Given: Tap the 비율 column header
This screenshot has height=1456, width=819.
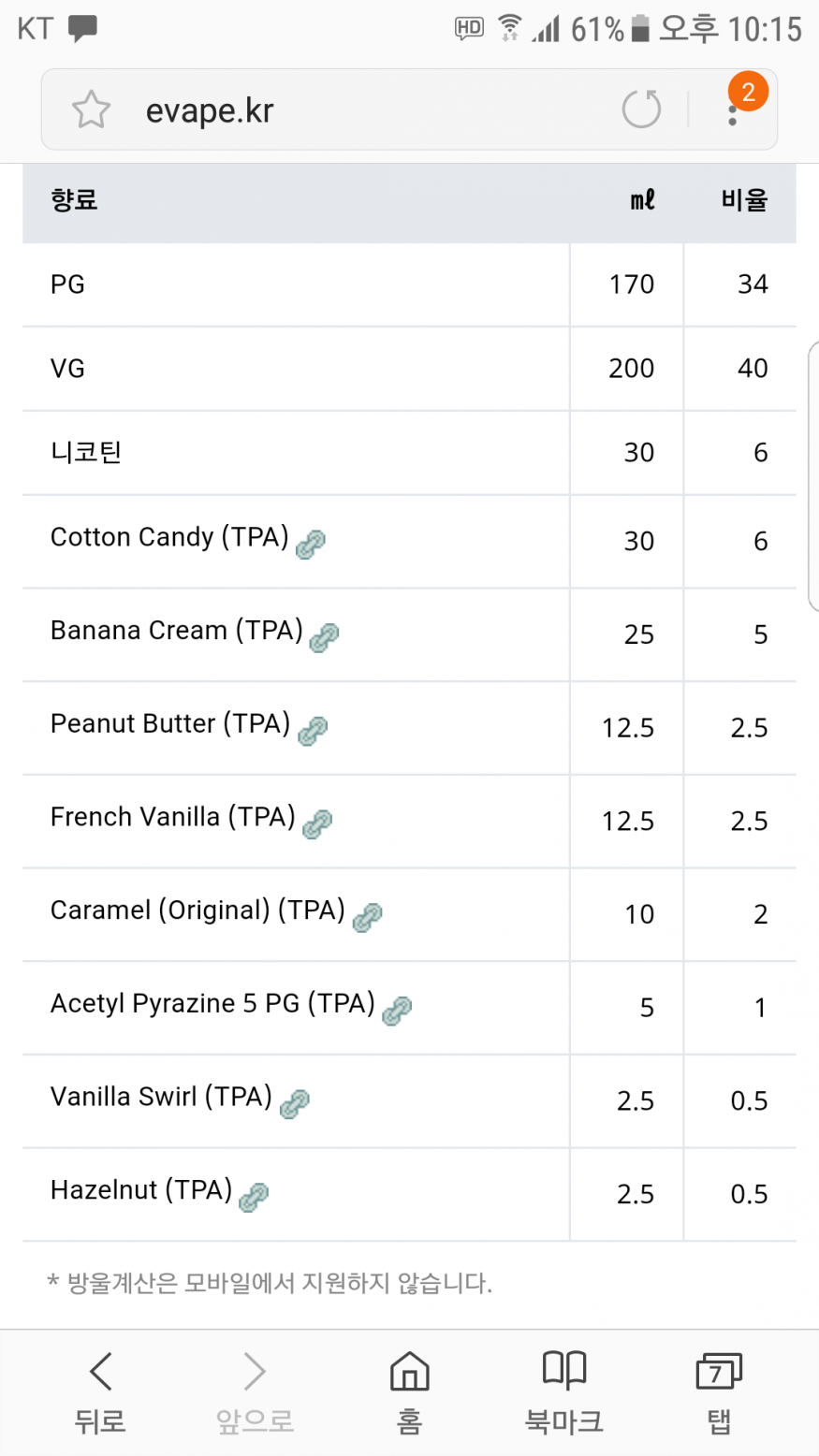Looking at the screenshot, I should 744,200.
